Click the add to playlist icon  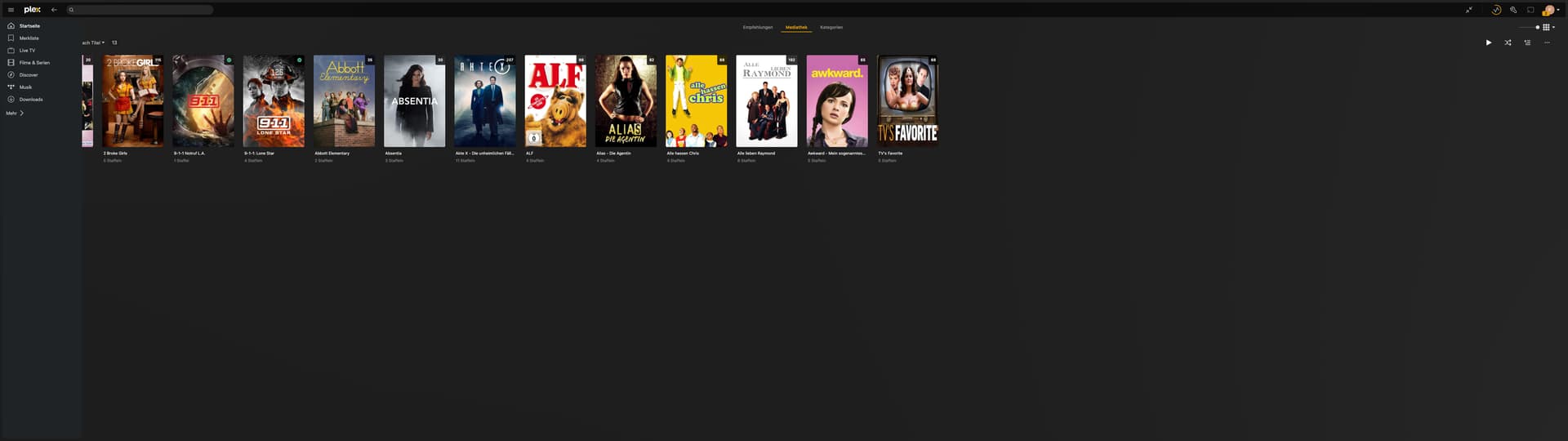[x=1527, y=42]
